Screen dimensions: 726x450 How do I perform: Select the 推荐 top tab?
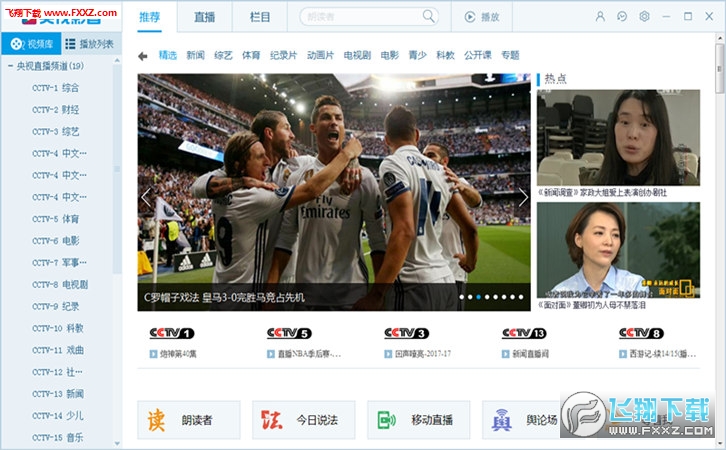[150, 17]
